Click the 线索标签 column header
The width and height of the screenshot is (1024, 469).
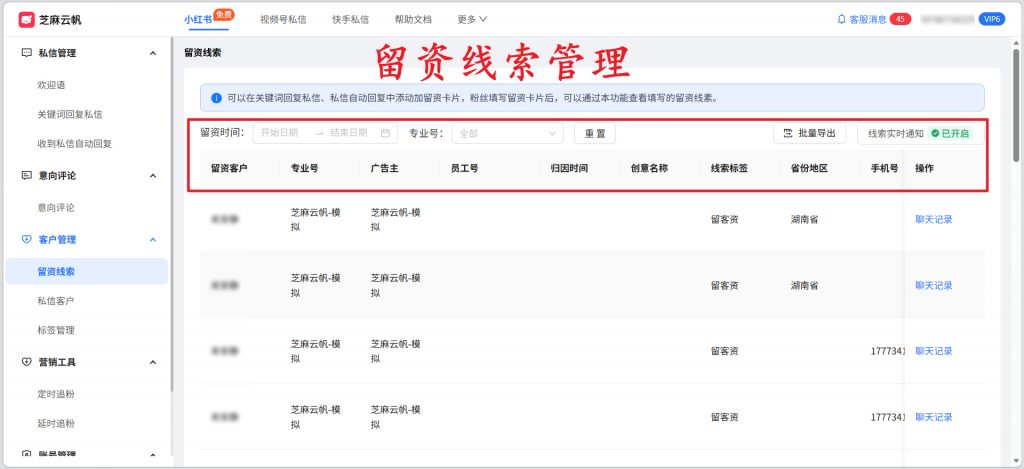pos(729,169)
